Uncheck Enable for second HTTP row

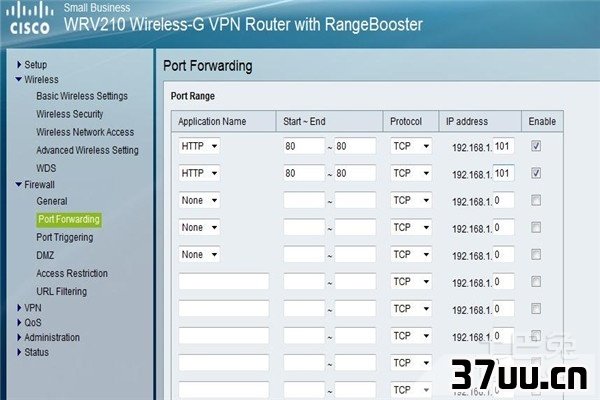point(536,173)
